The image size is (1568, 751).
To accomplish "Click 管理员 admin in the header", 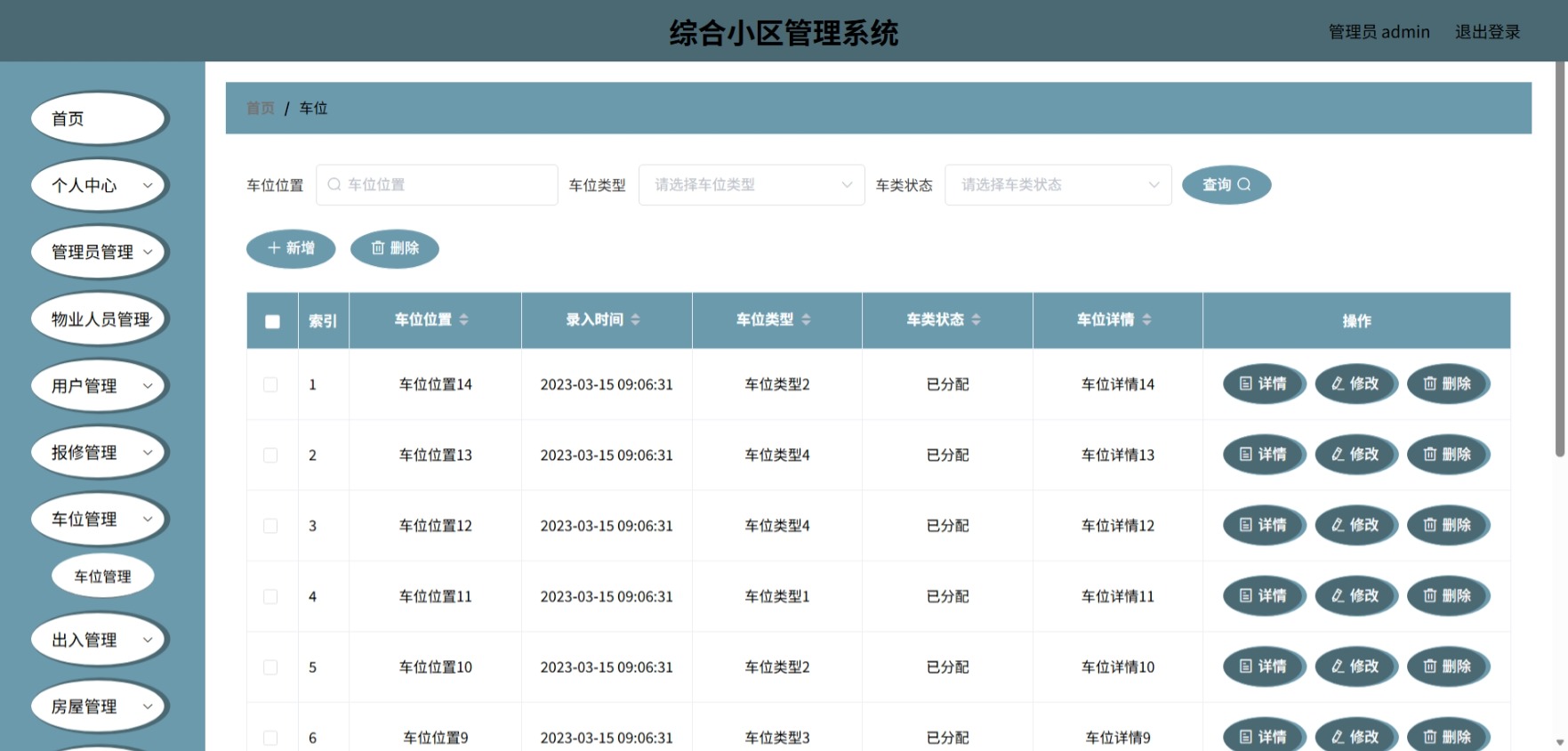I will tap(1379, 32).
